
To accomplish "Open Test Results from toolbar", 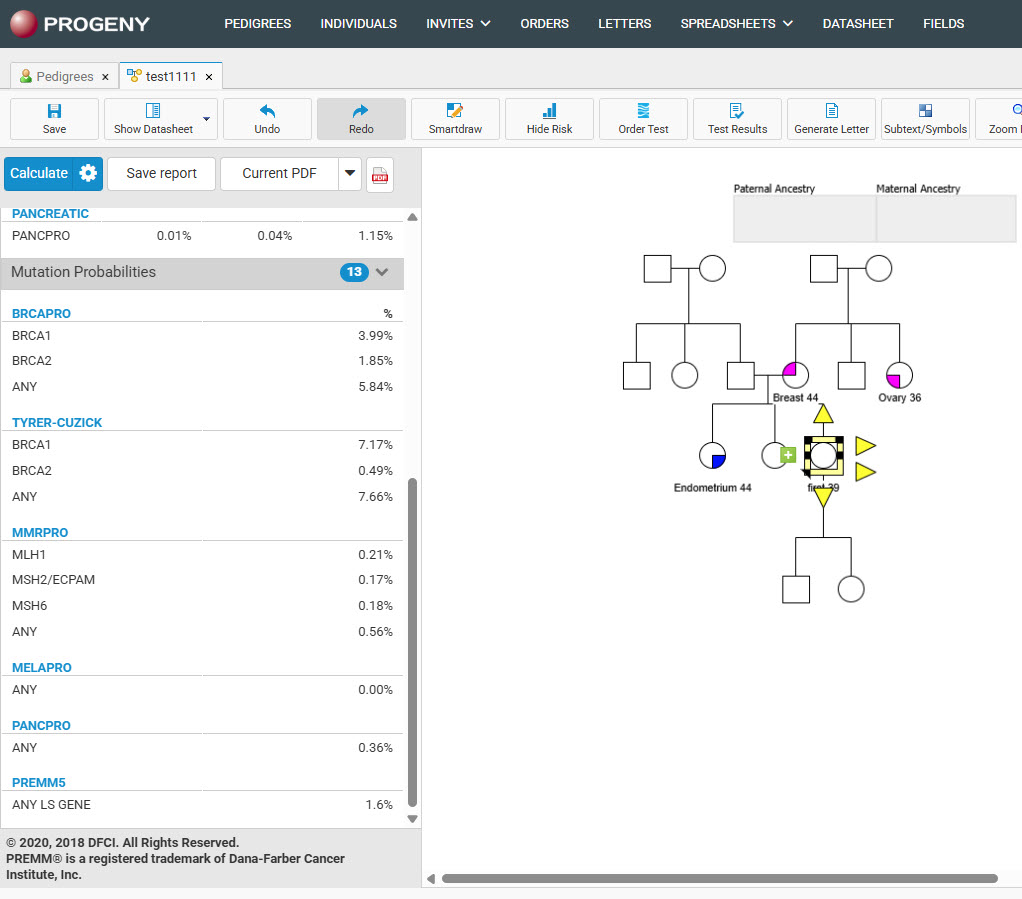I will pos(737,112).
